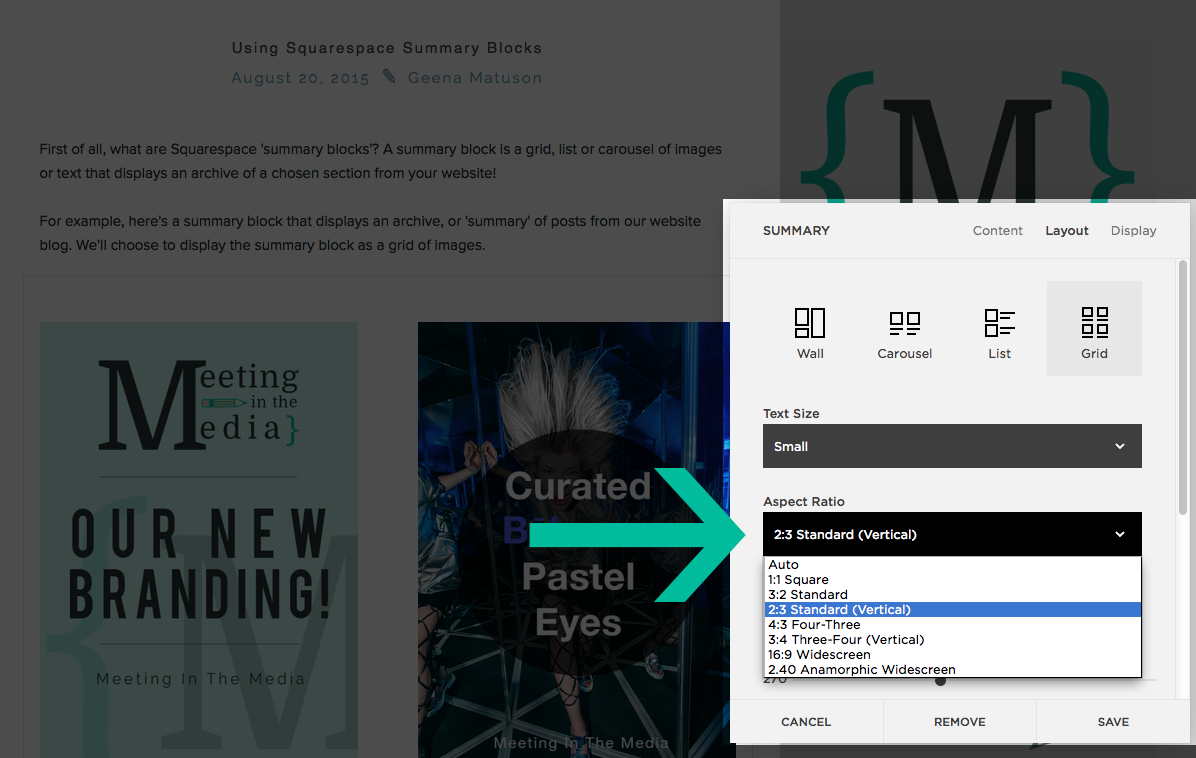Click the SAVE button
This screenshot has width=1196, height=758.
pos(1113,721)
